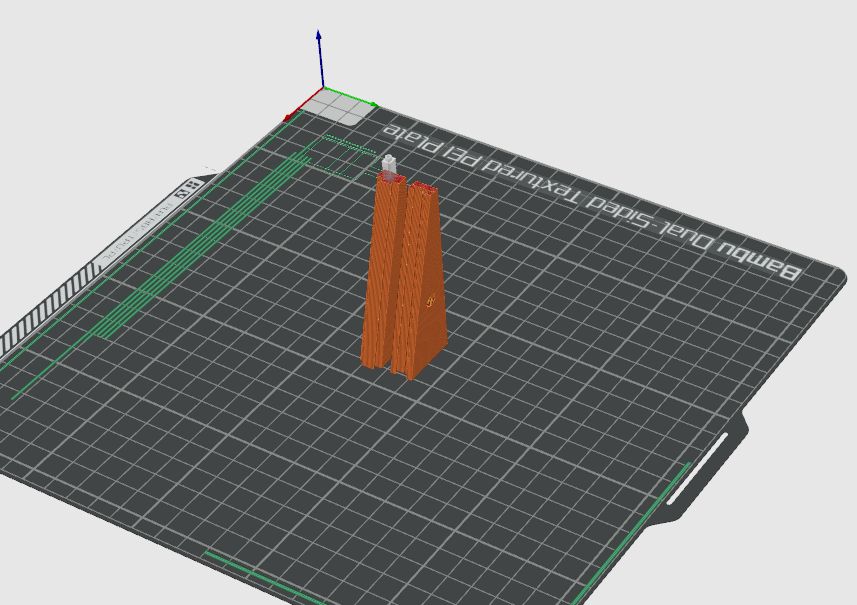This screenshot has height=605, width=857.
Task: Click the origin corner marker of the plate
Action: [325, 90]
